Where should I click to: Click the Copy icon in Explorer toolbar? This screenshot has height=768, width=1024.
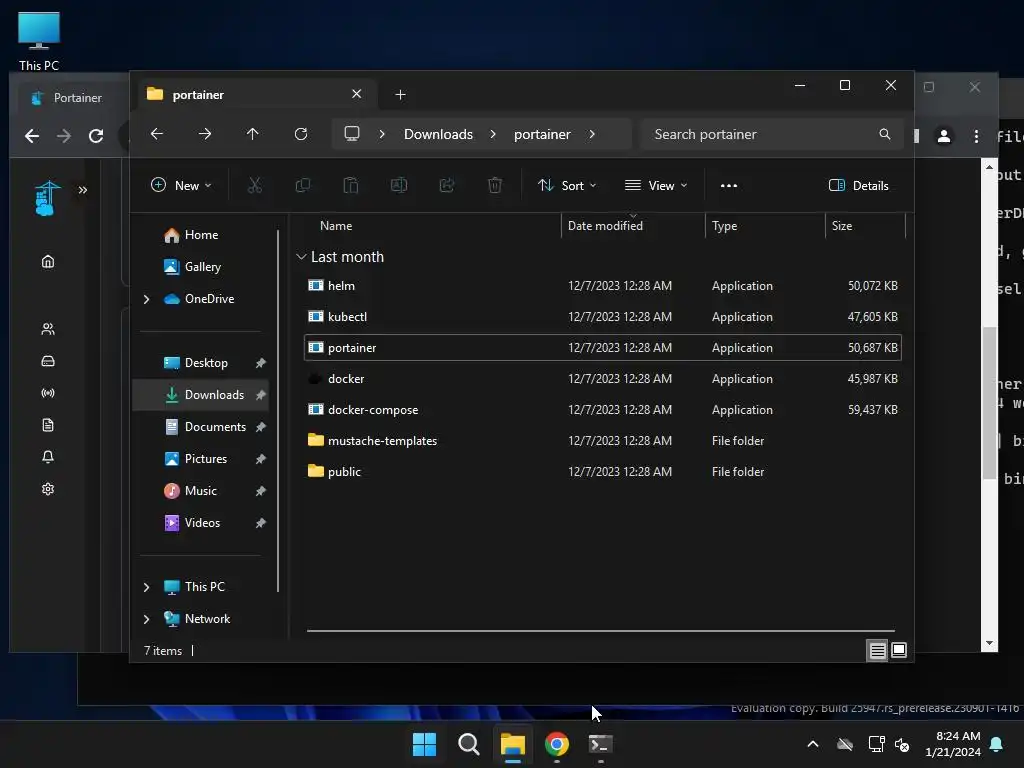point(302,185)
